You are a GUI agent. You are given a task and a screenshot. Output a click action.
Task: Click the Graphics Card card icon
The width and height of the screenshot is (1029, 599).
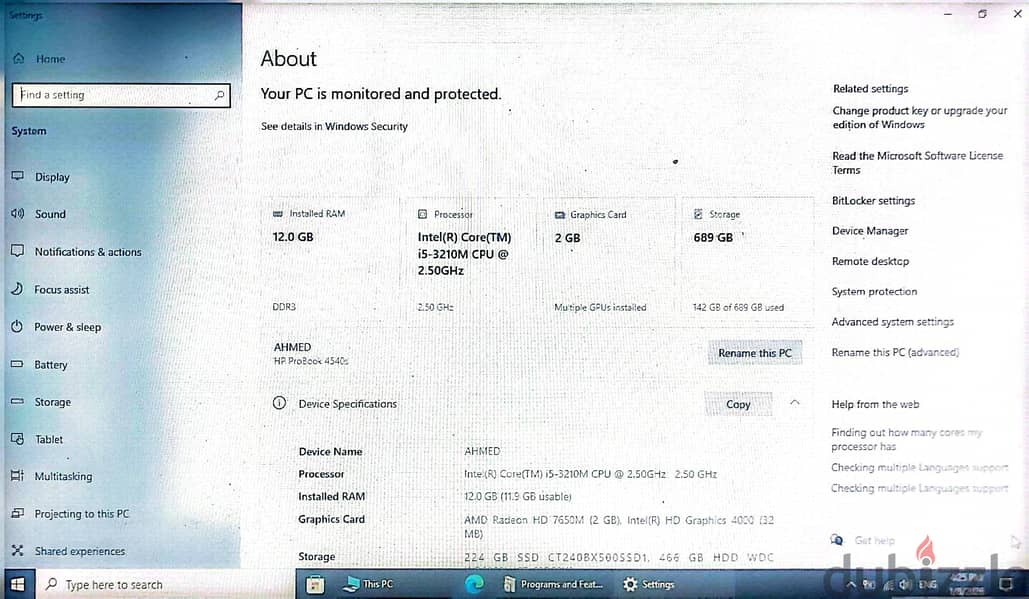point(560,215)
